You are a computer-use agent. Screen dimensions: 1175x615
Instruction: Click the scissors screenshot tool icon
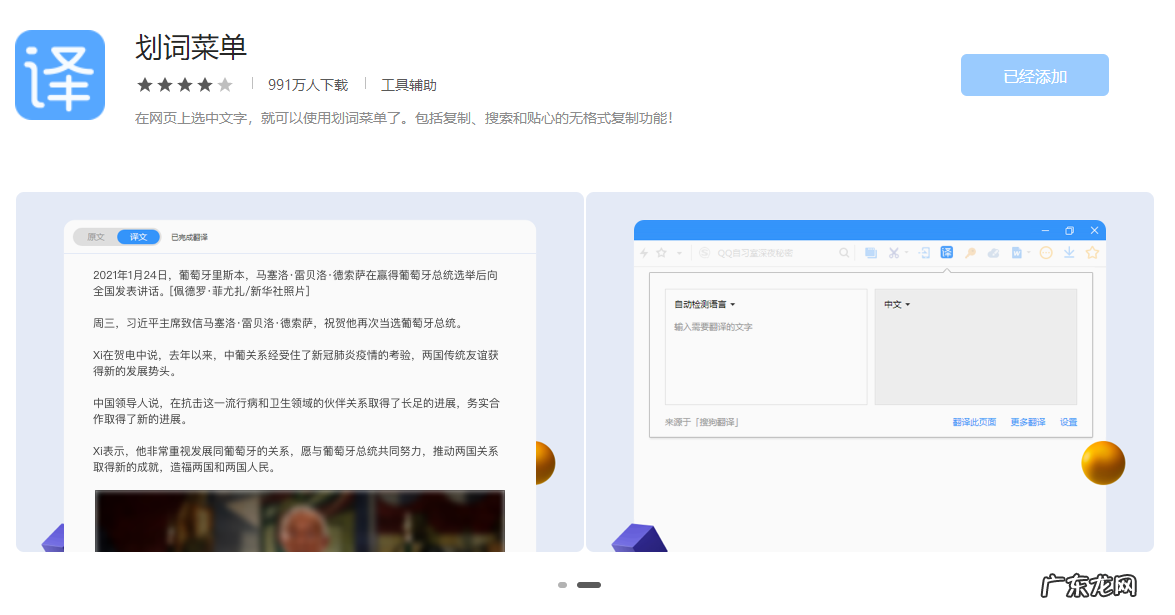(893, 252)
